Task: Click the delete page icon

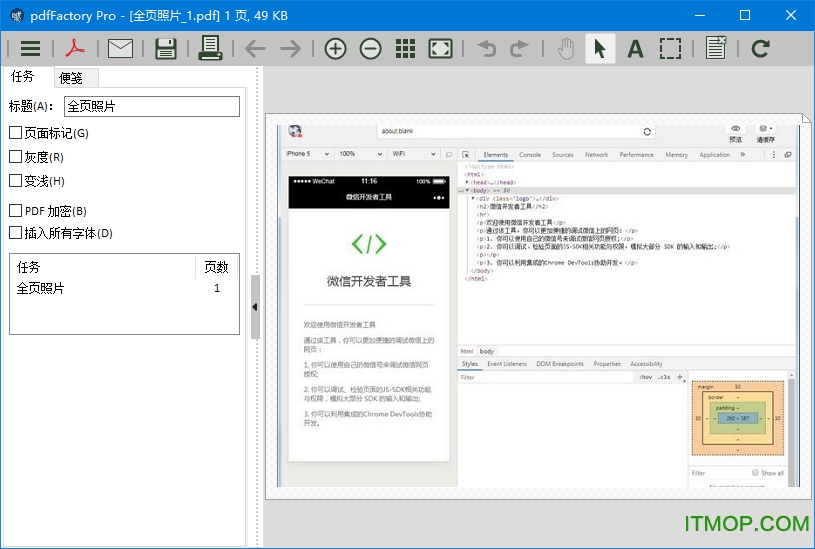Action: click(x=716, y=47)
